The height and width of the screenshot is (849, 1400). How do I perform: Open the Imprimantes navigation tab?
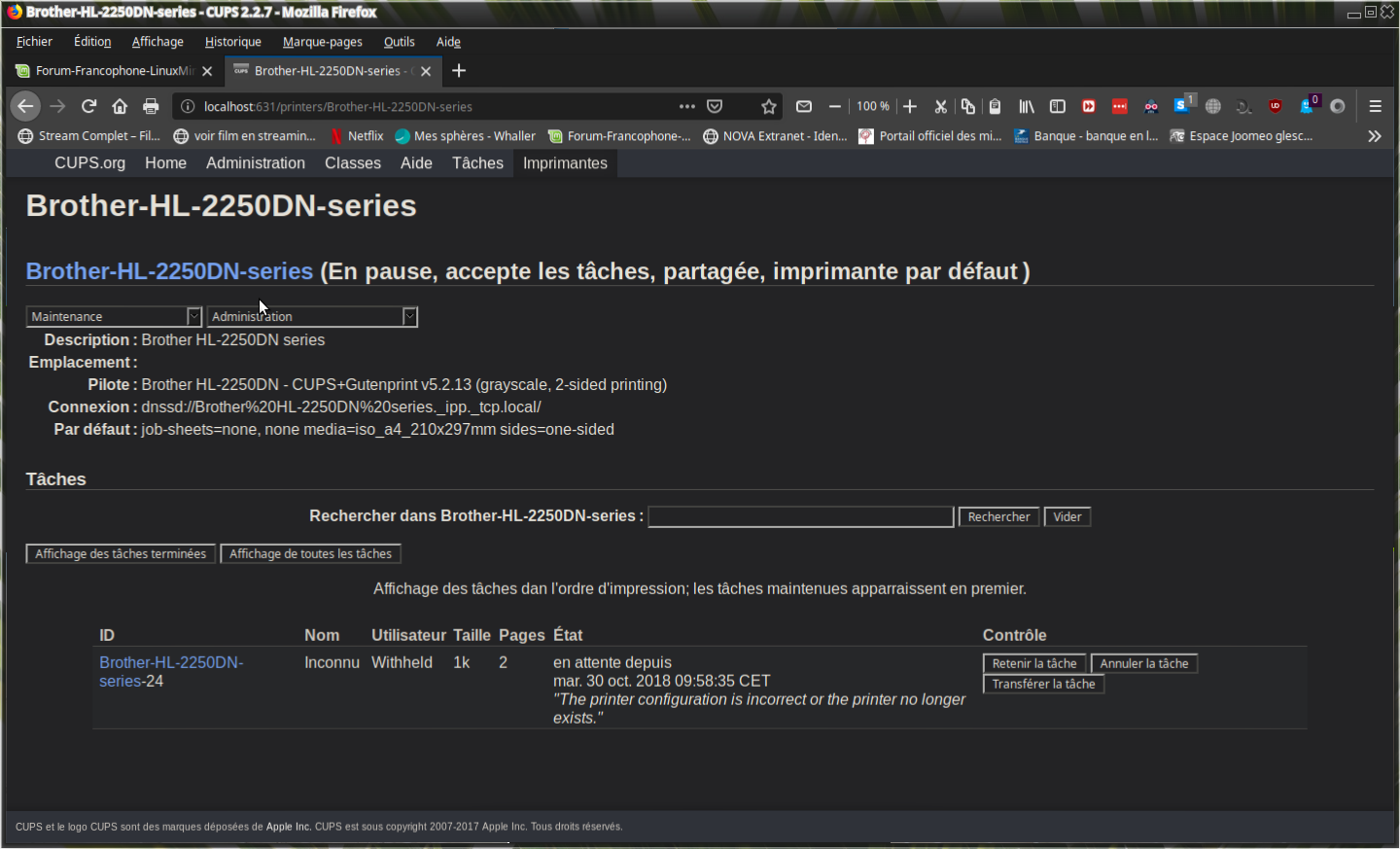[x=565, y=163]
